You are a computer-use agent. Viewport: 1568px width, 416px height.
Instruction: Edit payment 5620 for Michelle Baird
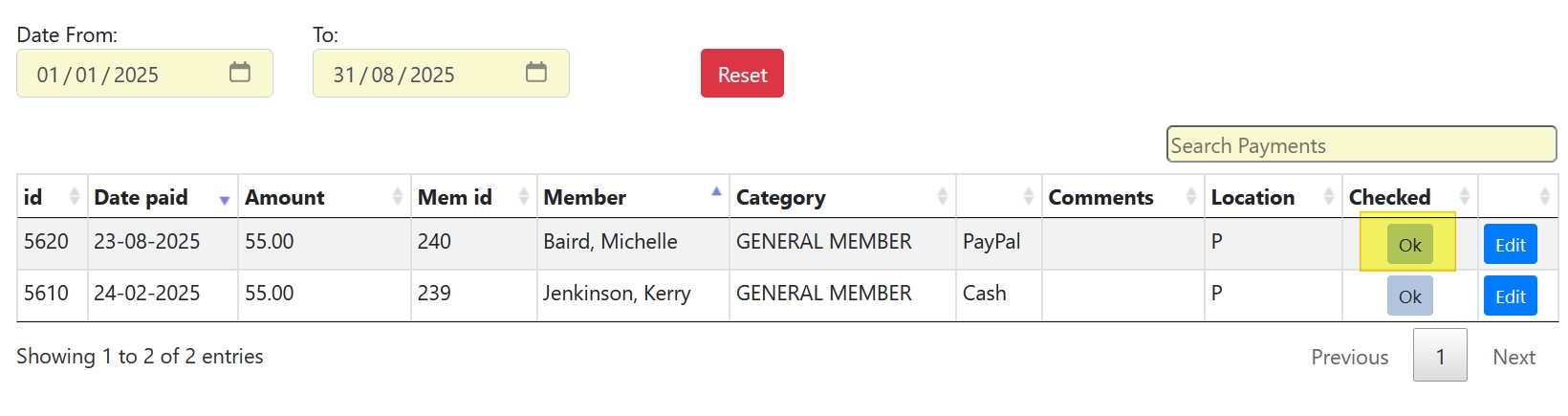(x=1510, y=245)
